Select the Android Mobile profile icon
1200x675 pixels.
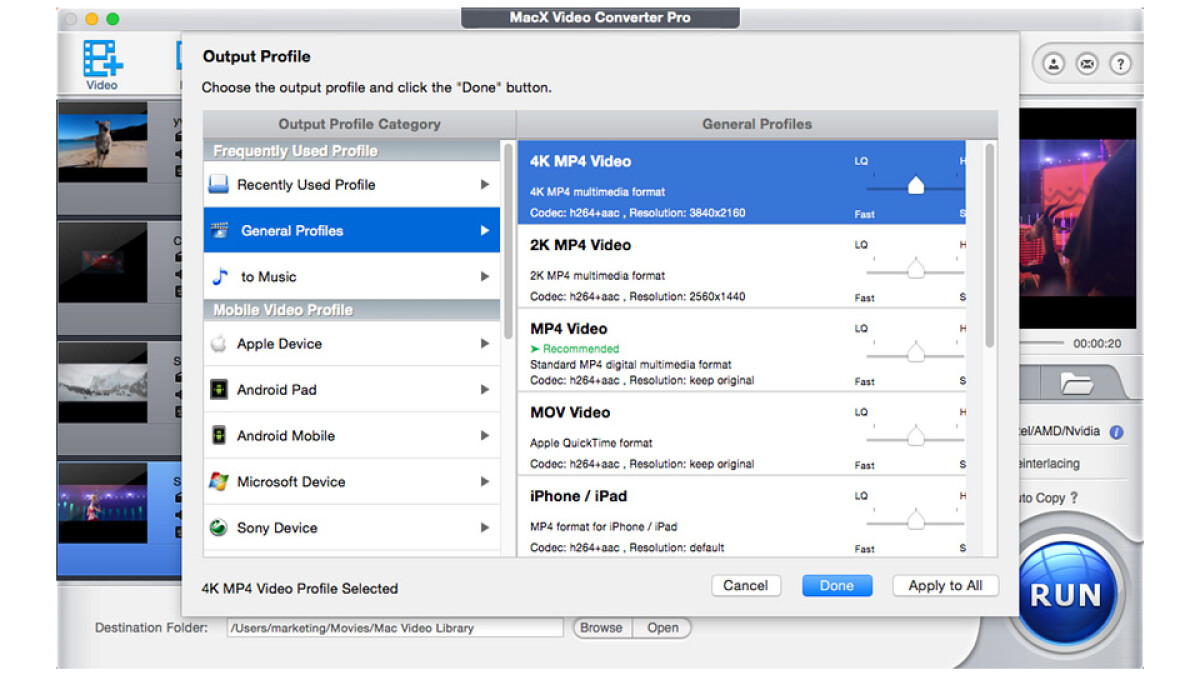[x=219, y=435]
